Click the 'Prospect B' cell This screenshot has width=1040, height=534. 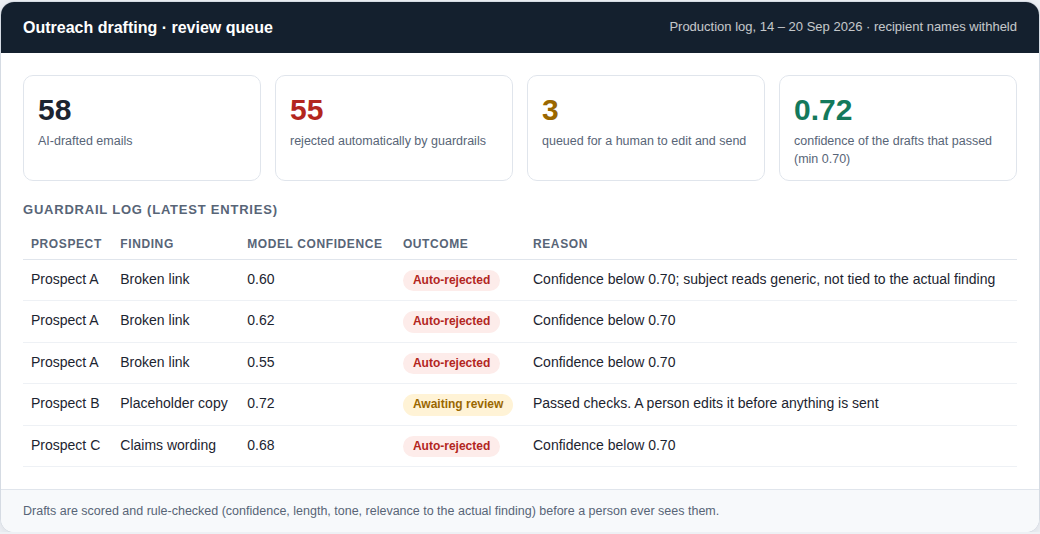[65, 403]
